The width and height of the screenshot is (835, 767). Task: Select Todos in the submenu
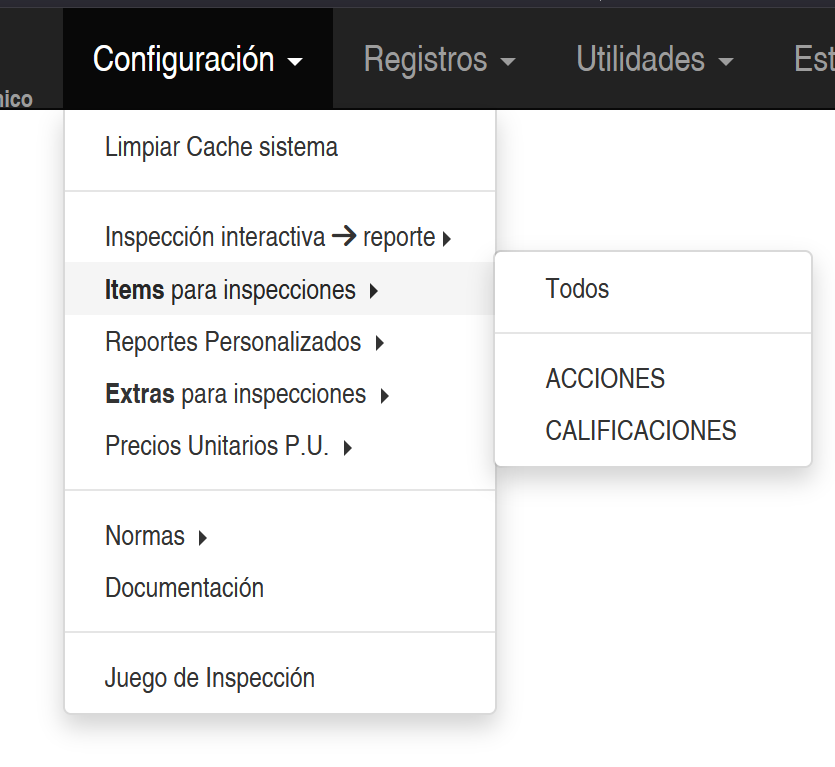(577, 289)
